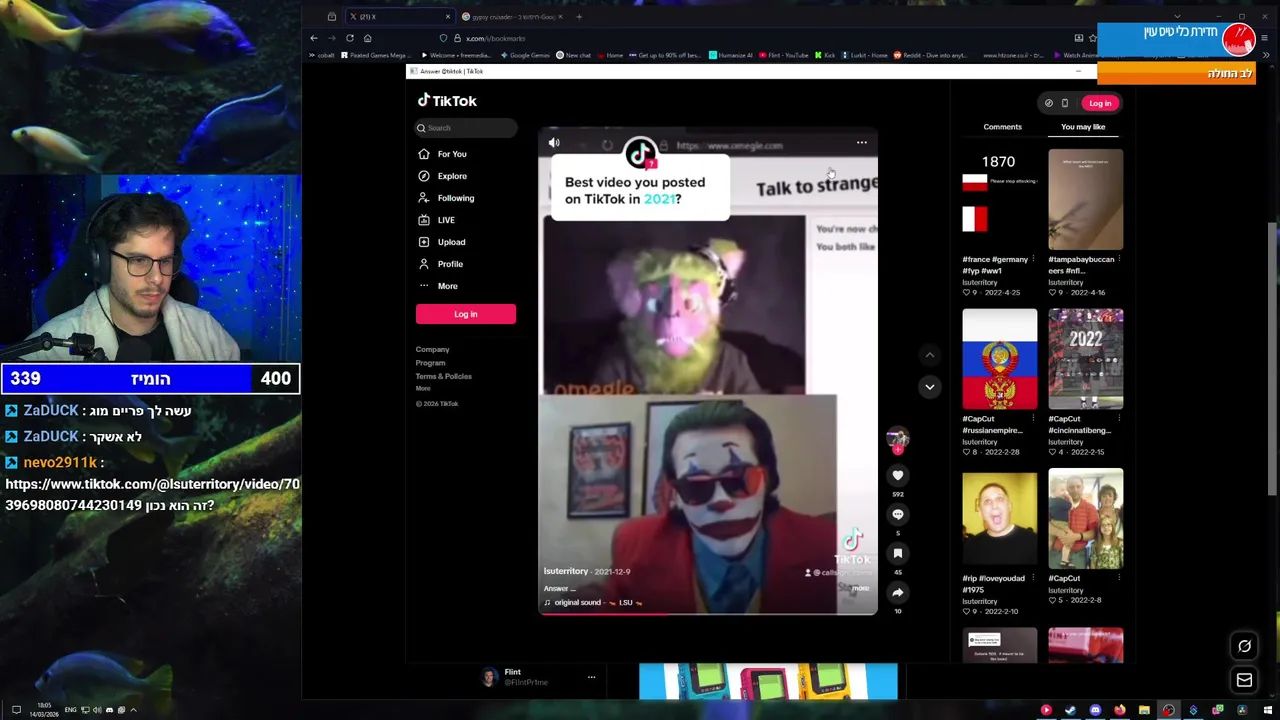This screenshot has height=720, width=1280.
Task: Open the 2022 cincinnatibengals video thumbnail
Action: 1085,359
